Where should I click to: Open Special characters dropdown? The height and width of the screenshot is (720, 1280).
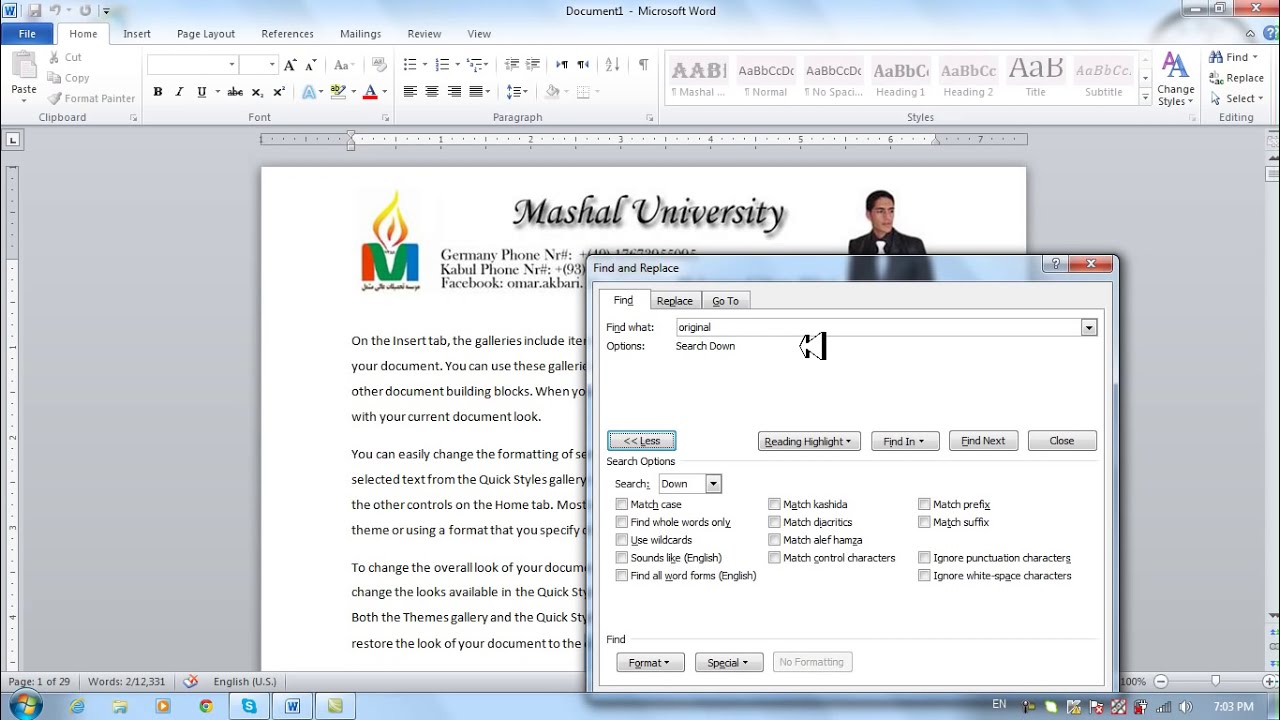[x=728, y=663]
